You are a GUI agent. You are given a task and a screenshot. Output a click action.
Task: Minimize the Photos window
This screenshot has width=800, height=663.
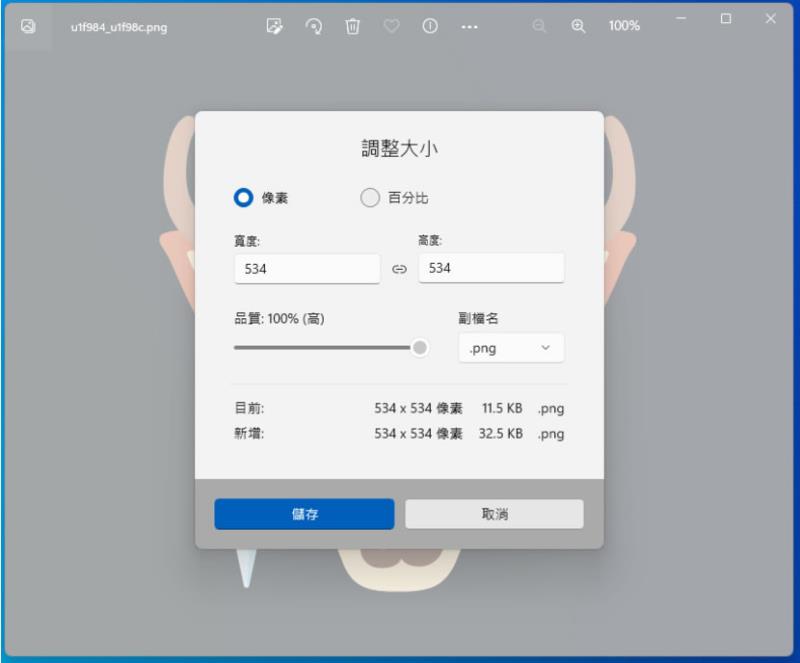[681, 19]
